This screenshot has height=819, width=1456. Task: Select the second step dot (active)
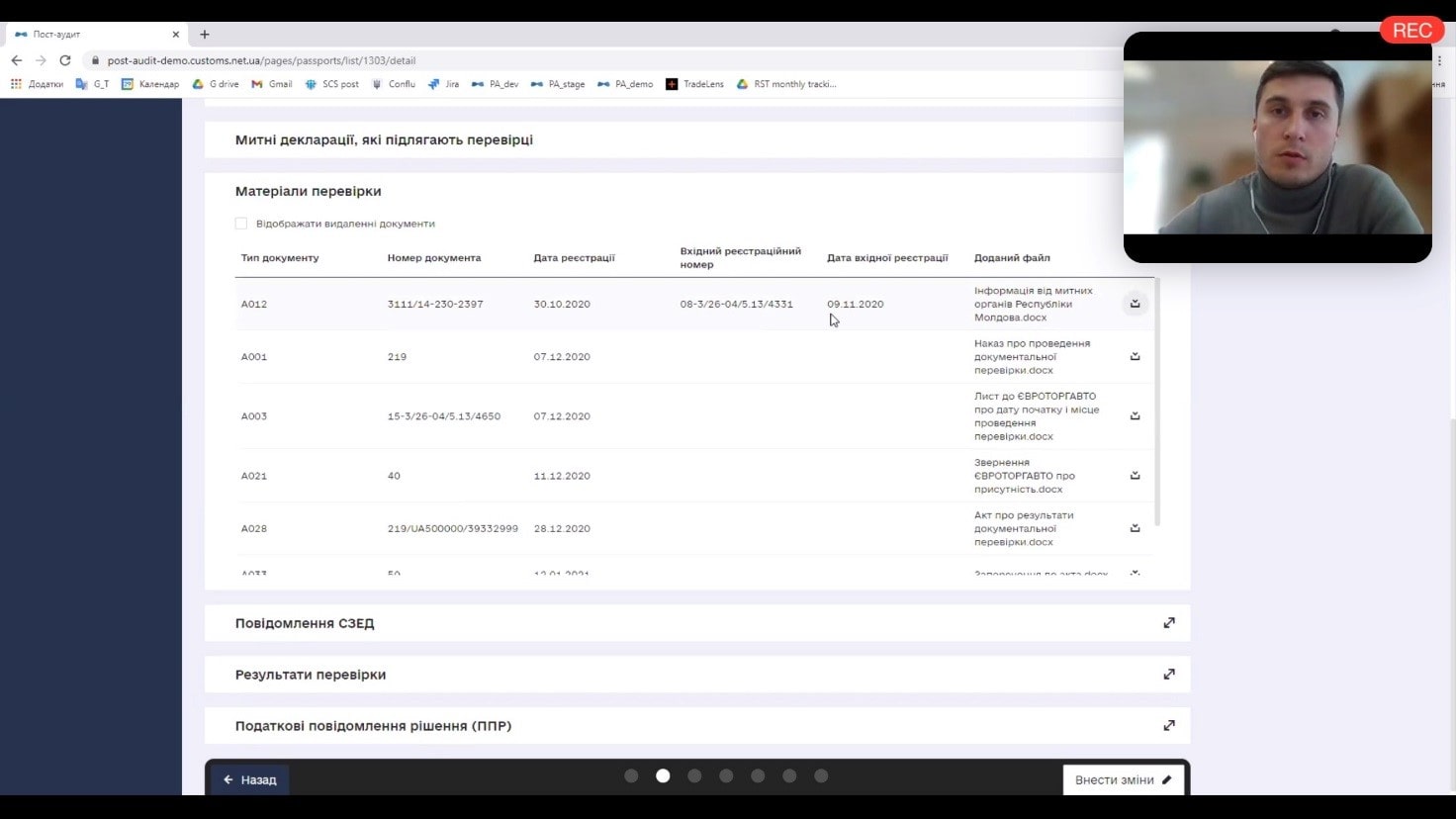(663, 776)
